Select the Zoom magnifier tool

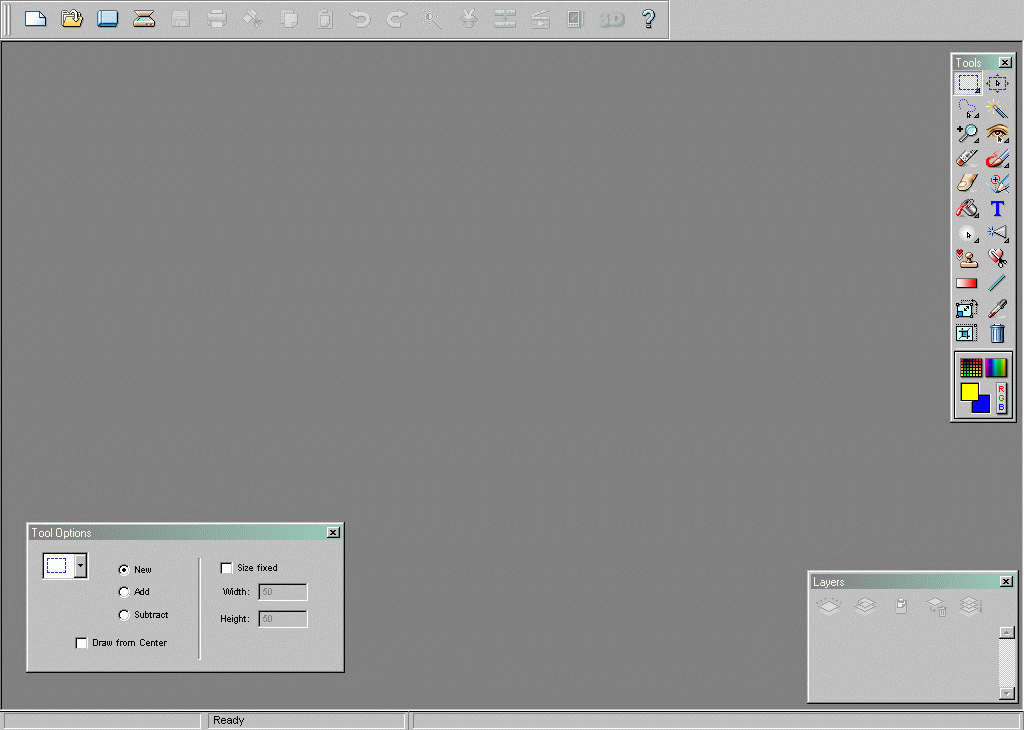pyautogui.click(x=968, y=133)
